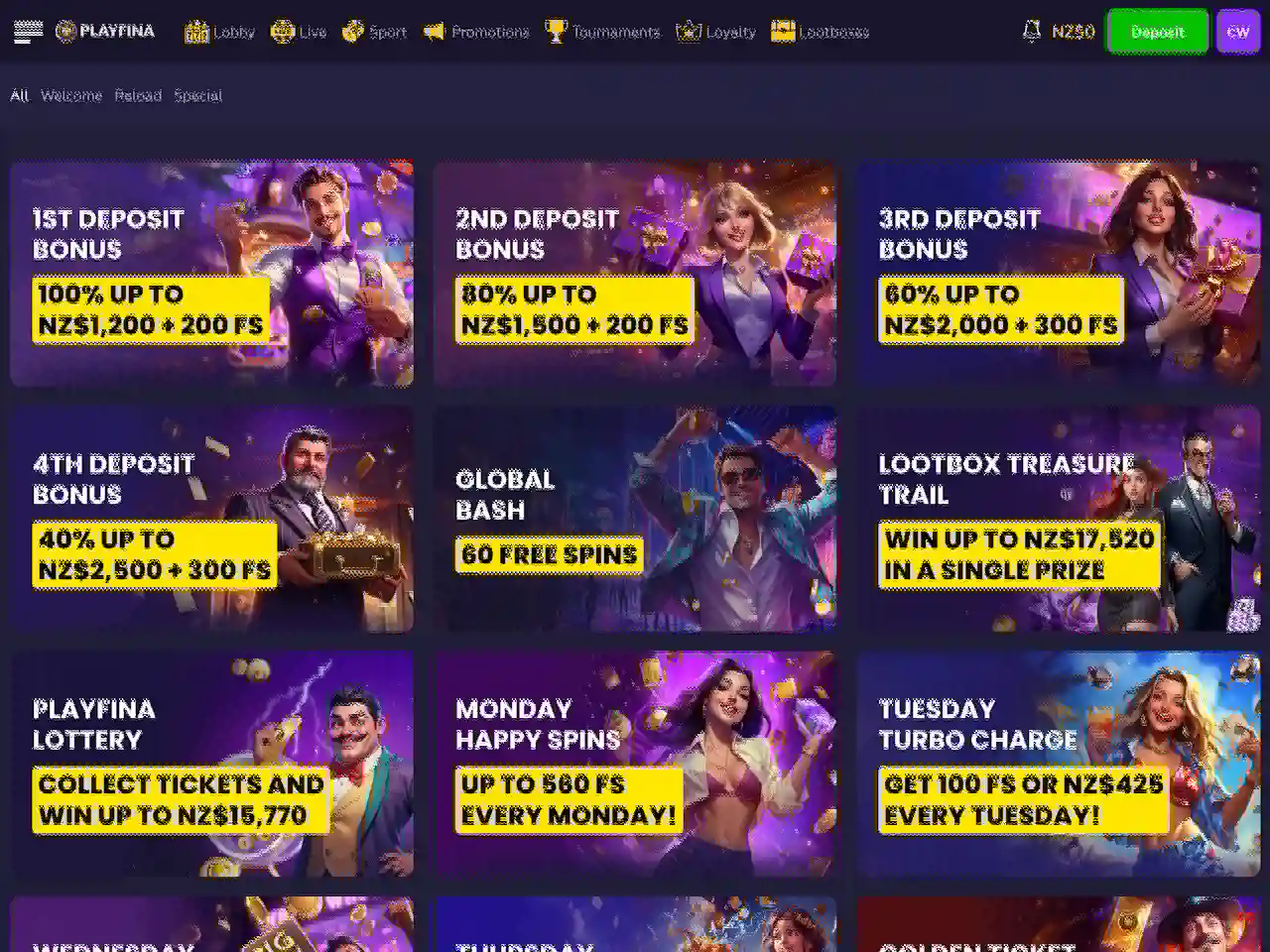This screenshot has height=952, width=1270.
Task: Open the 1st Deposit Bonus card
Action: click(x=211, y=274)
